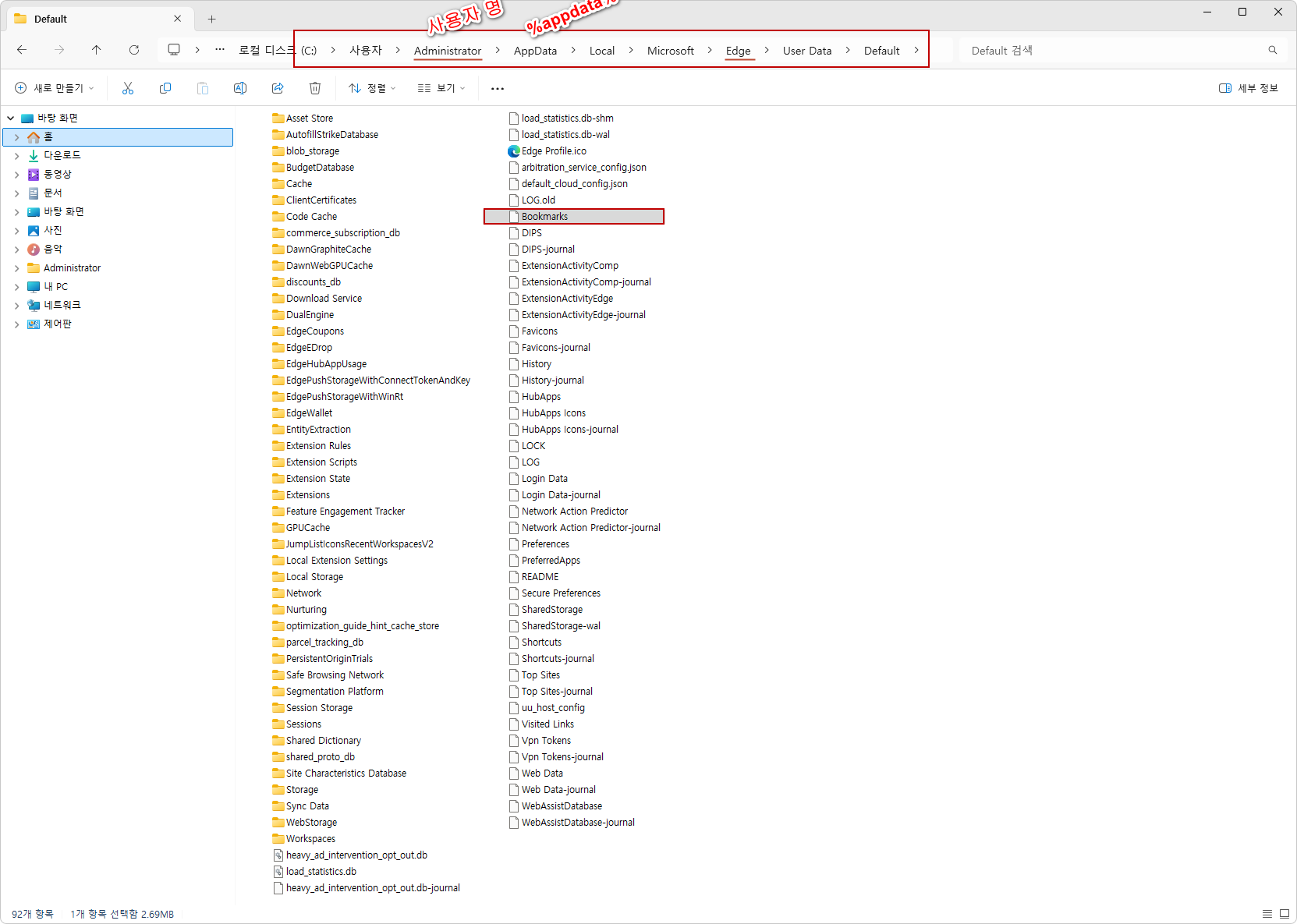Image resolution: width=1297 pixels, height=924 pixels.
Task: Switch to details list view icon in status bar
Action: (1267, 914)
